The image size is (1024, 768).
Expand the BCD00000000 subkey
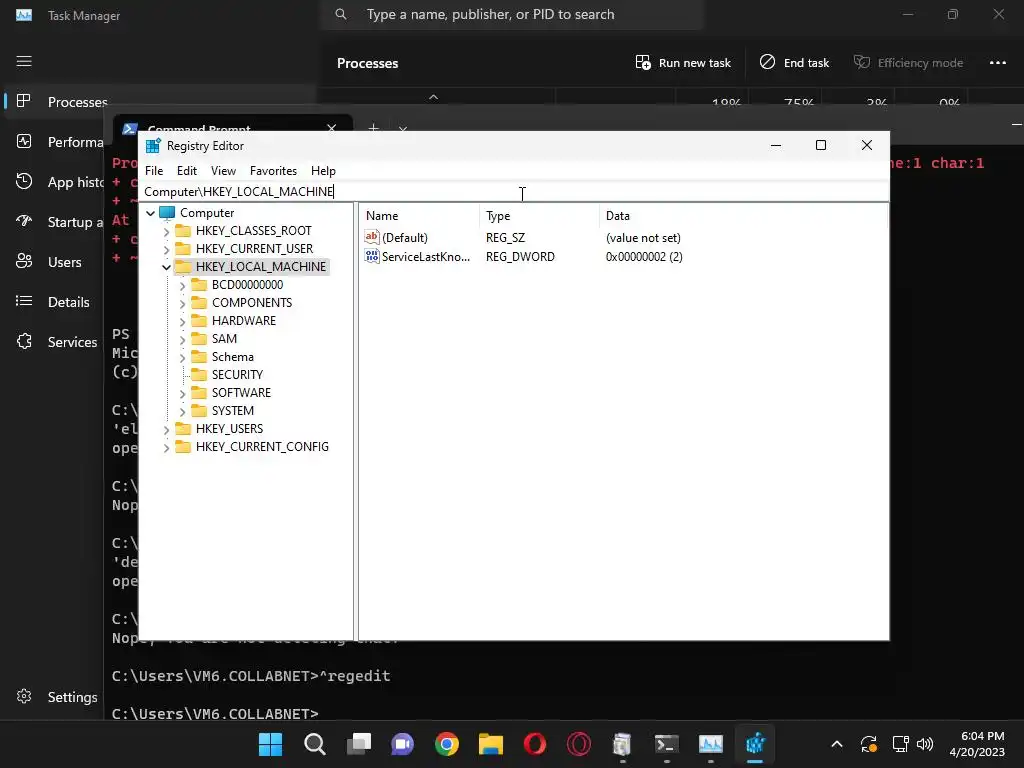click(182, 285)
